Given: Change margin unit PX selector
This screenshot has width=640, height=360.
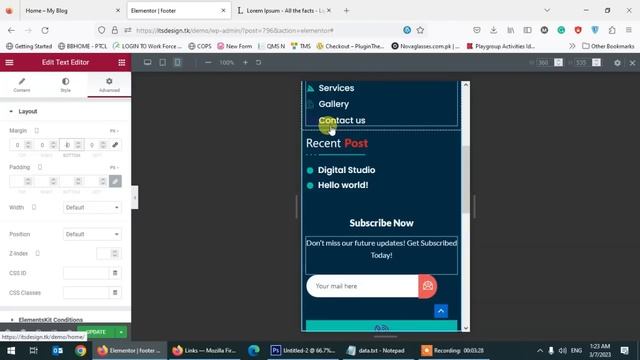Looking at the screenshot, I should click(114, 131).
